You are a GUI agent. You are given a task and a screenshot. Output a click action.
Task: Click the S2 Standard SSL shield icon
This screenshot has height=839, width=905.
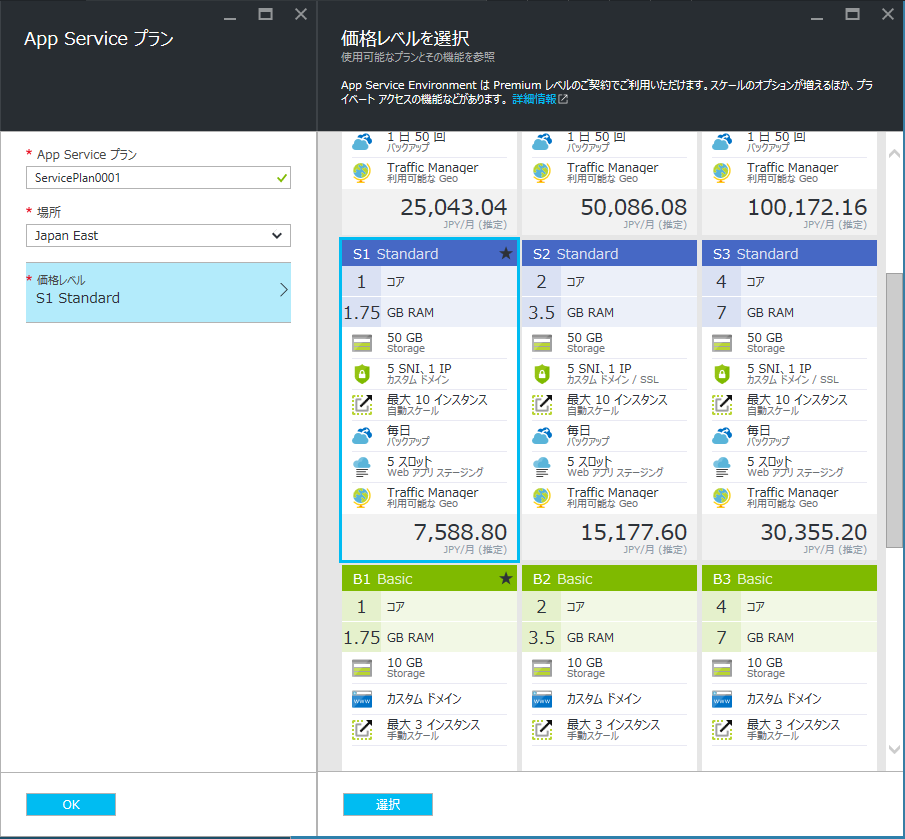tap(542, 374)
